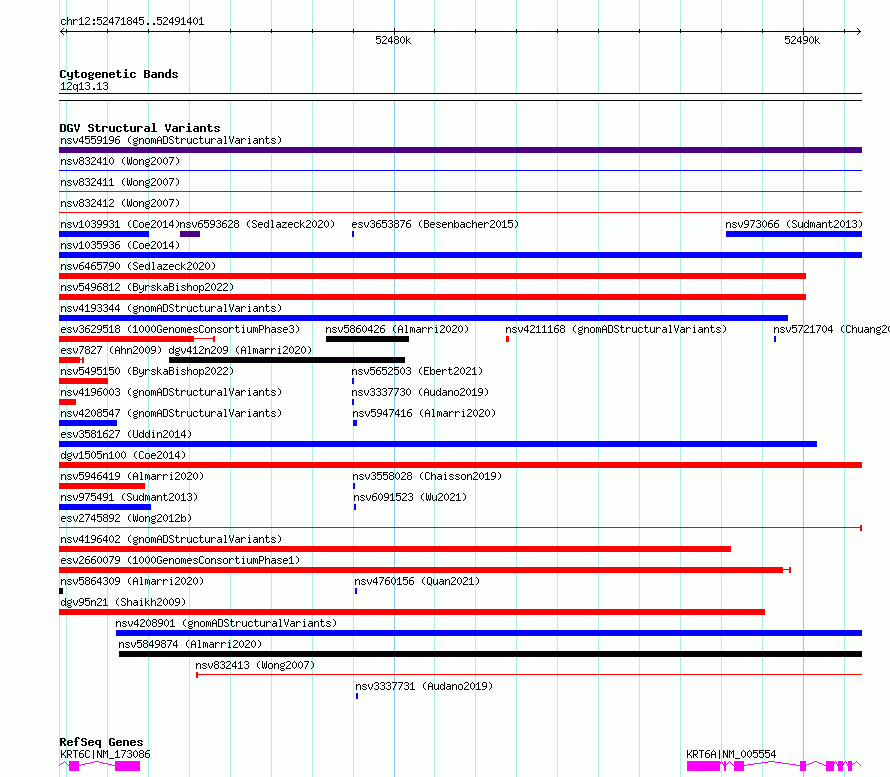The width and height of the screenshot is (890, 777).
Task: Select the nsv6593628 Sedlazeck2020 purple bar
Action: [x=190, y=234]
